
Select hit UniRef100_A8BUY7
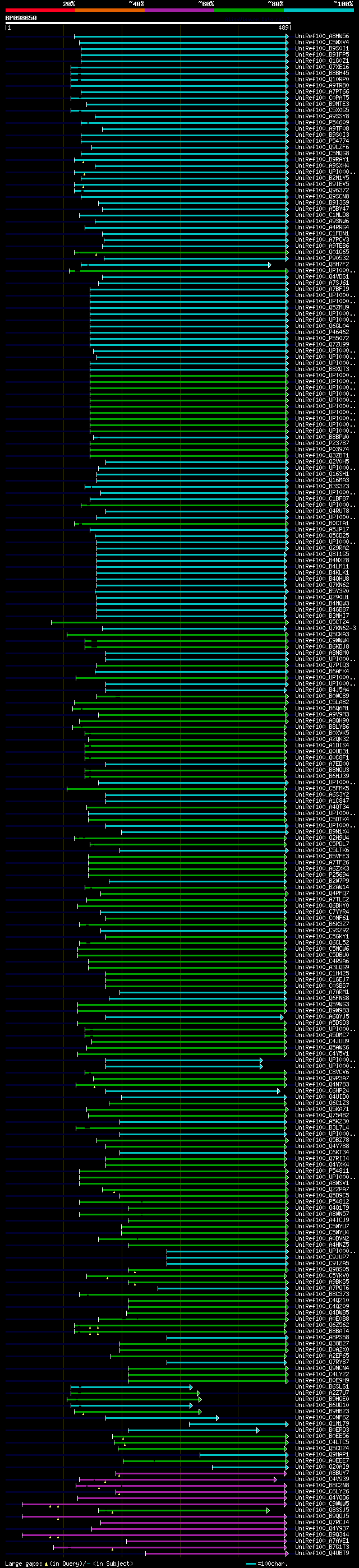pos(322,1473)
